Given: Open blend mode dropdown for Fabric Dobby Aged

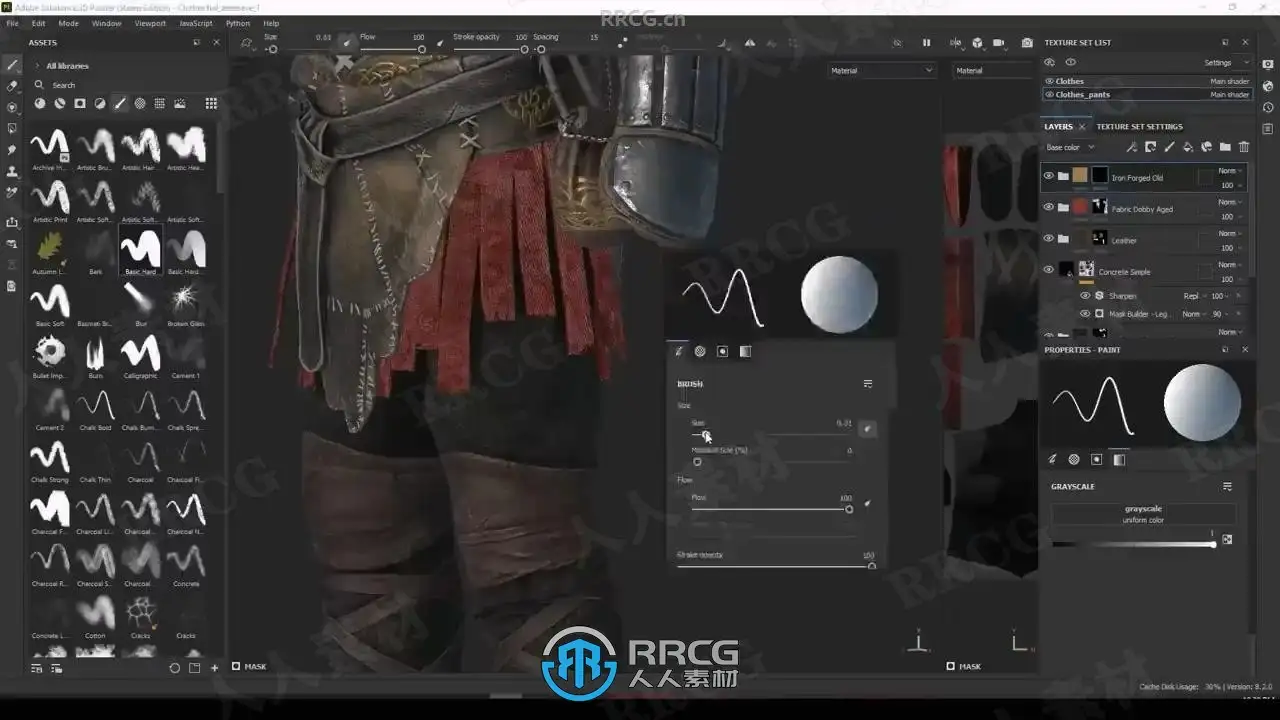Looking at the screenshot, I should (x=1230, y=202).
